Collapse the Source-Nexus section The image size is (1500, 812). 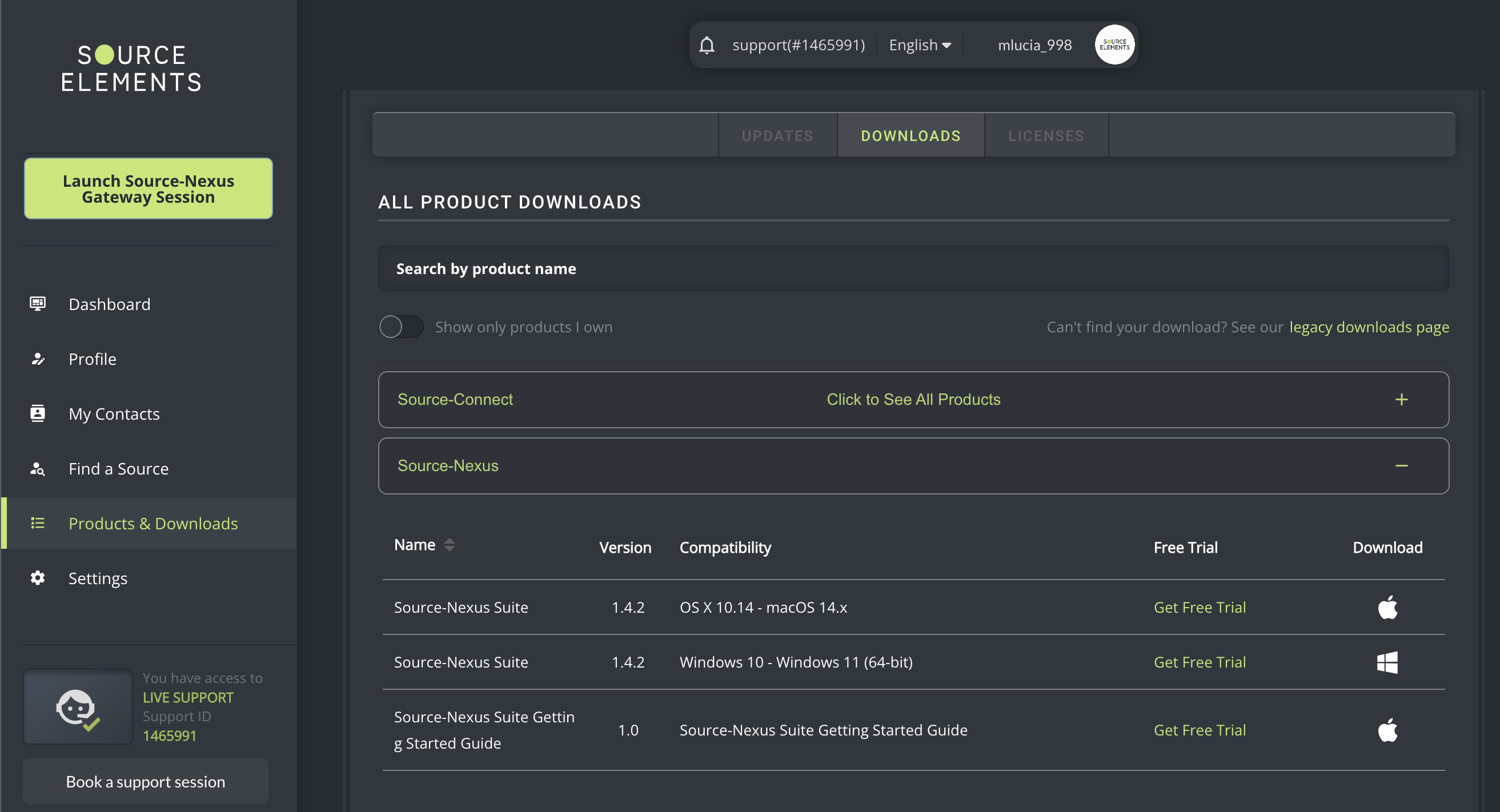(1401, 465)
